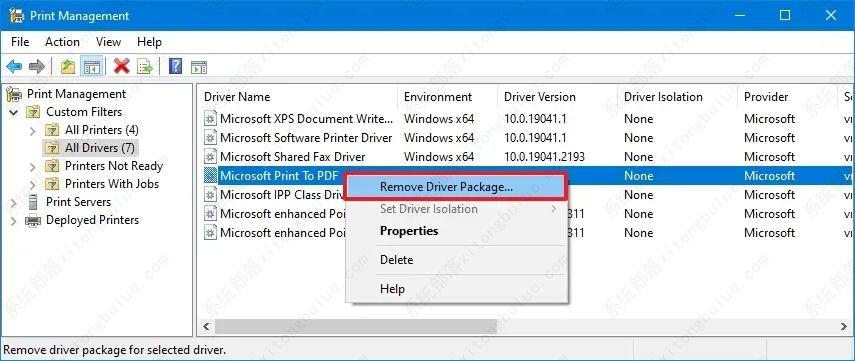Expand the All Printers (4) node
The width and height of the screenshot is (855, 361).
click(32, 130)
